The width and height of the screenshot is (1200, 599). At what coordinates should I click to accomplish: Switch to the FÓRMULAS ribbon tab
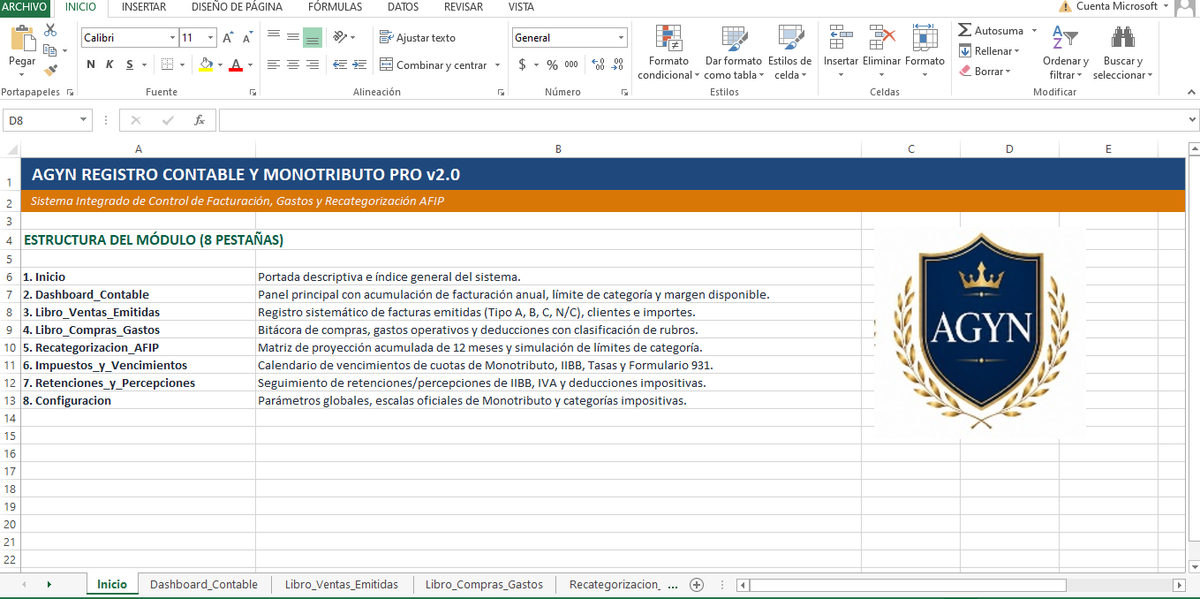(x=335, y=7)
